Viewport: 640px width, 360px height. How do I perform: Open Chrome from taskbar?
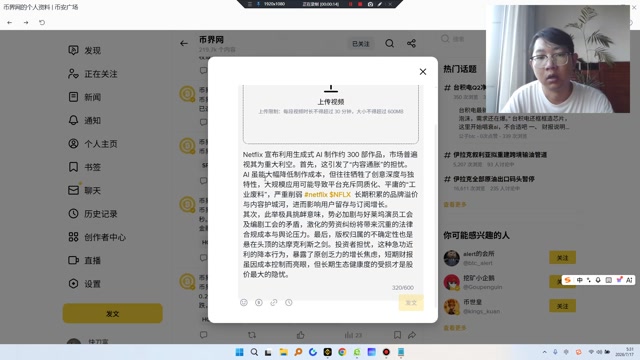click(342, 352)
